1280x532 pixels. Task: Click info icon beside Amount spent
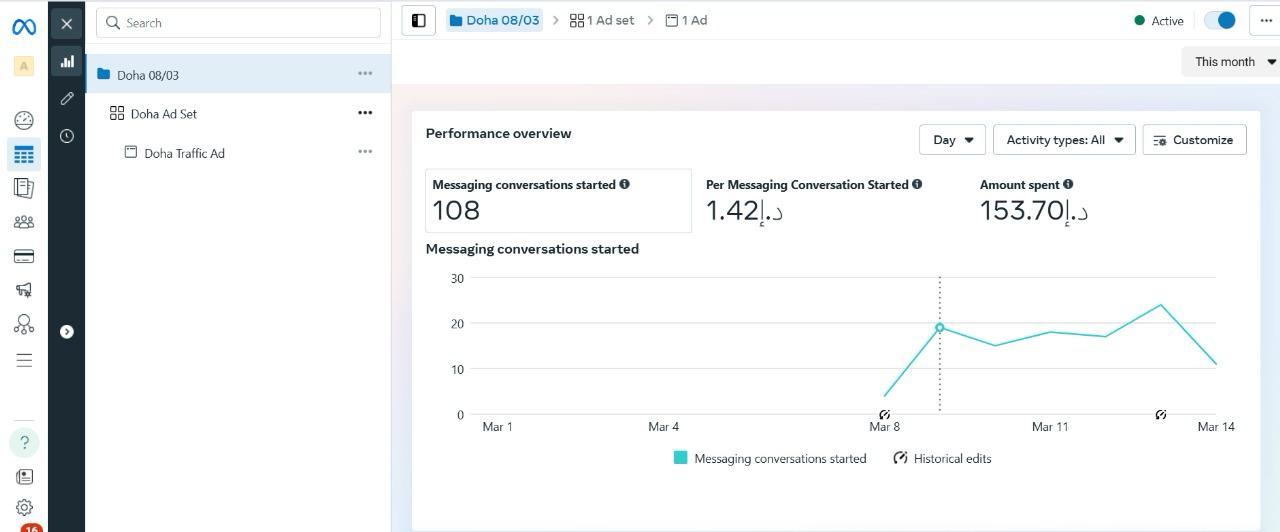point(1068,184)
